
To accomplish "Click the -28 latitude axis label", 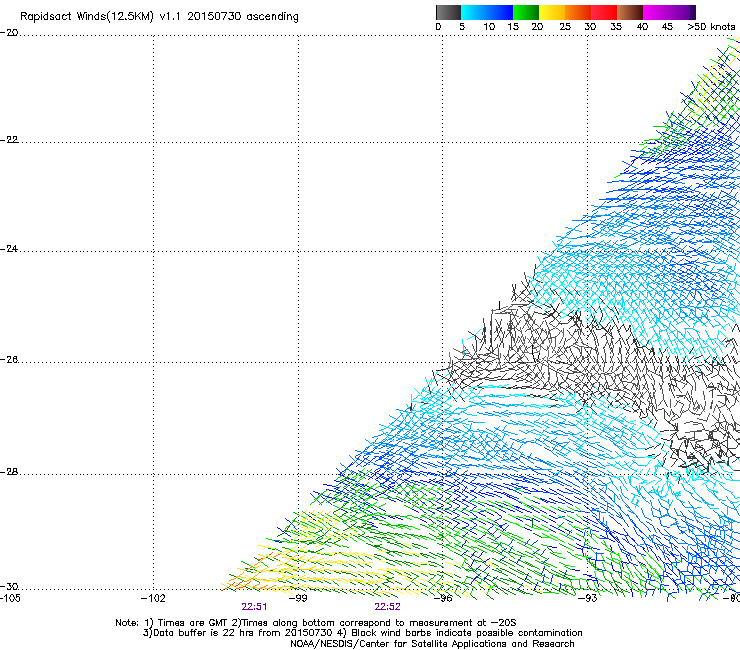I will [9, 472].
